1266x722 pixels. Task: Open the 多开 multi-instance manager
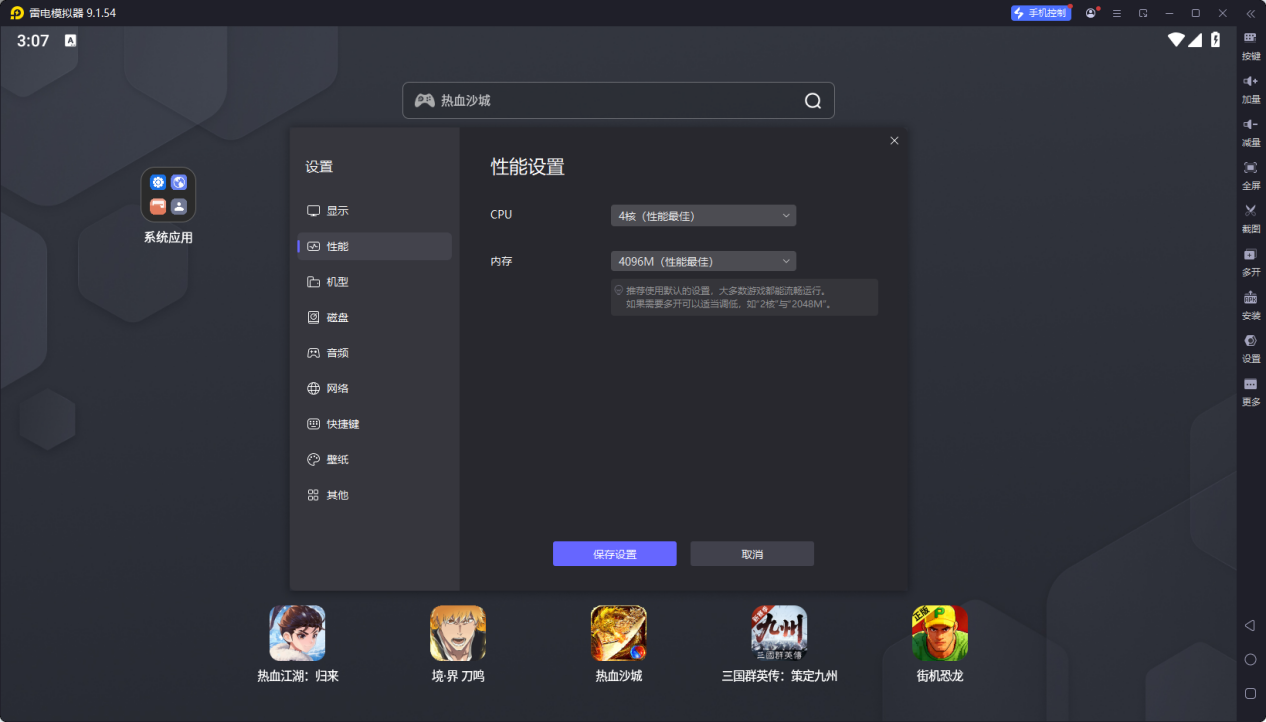click(1249, 261)
